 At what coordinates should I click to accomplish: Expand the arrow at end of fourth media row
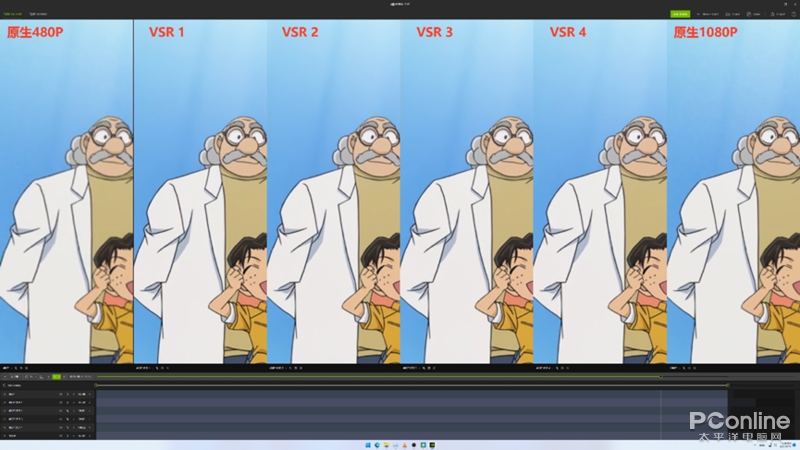click(x=90, y=419)
